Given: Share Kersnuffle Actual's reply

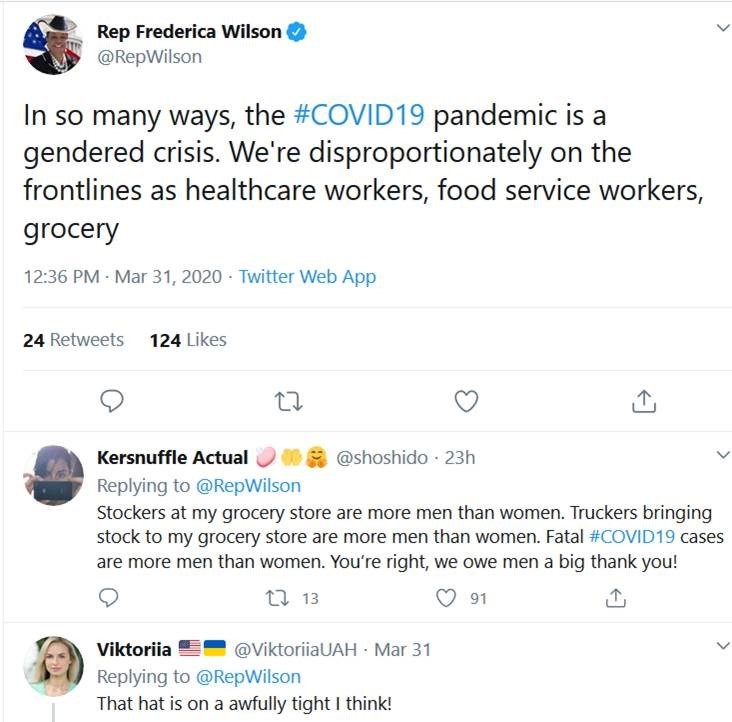Looking at the screenshot, I should (616, 598).
